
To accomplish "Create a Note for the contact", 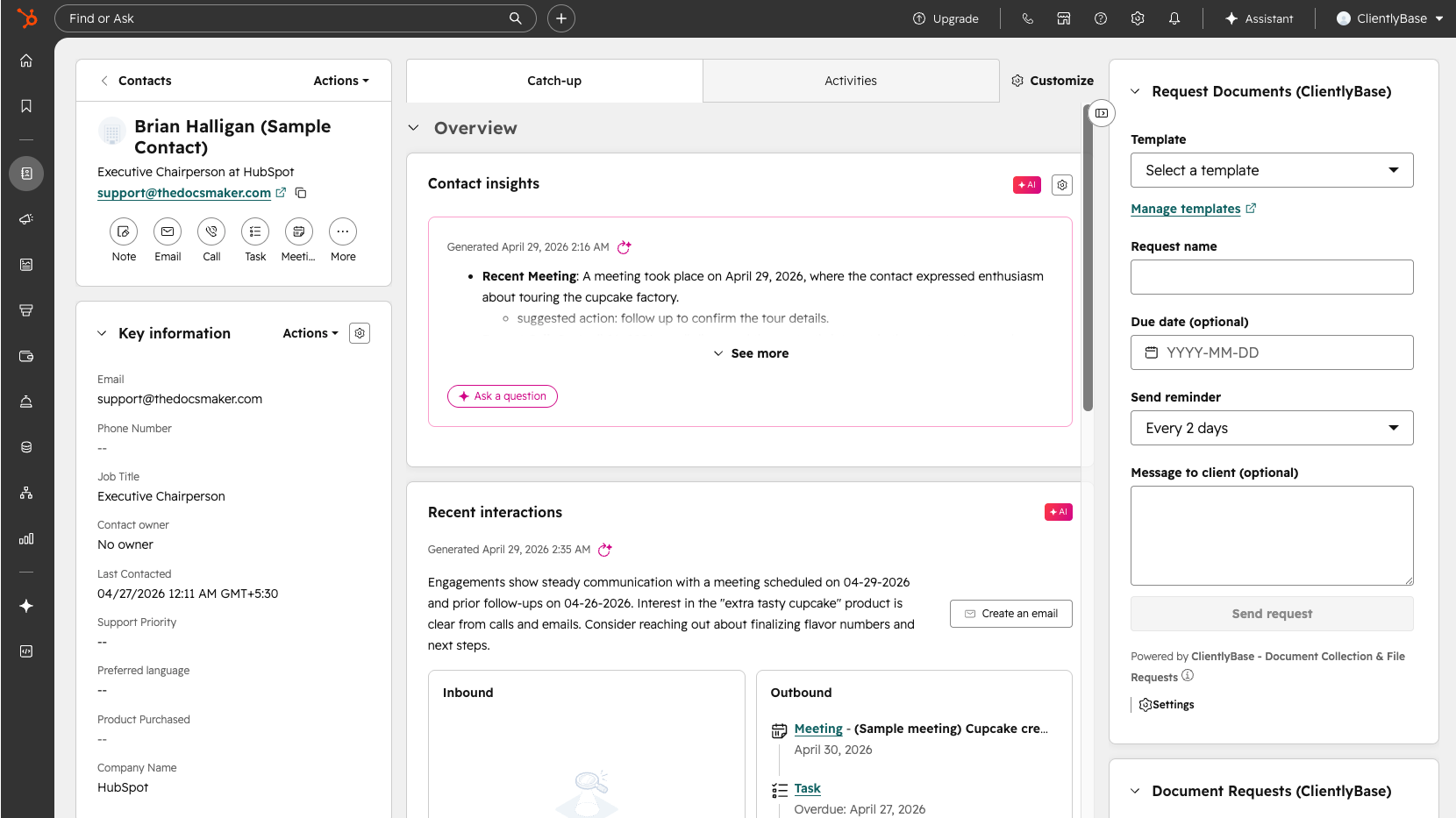I will [124, 231].
